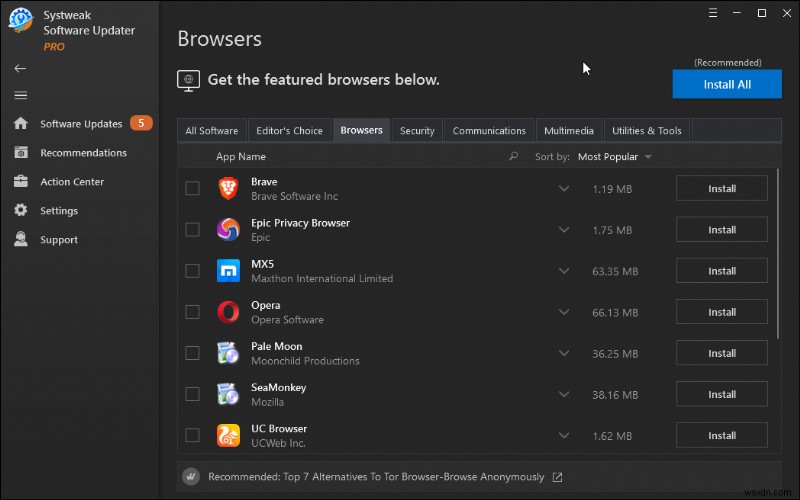Expand UC Browser details chevron

(564, 435)
